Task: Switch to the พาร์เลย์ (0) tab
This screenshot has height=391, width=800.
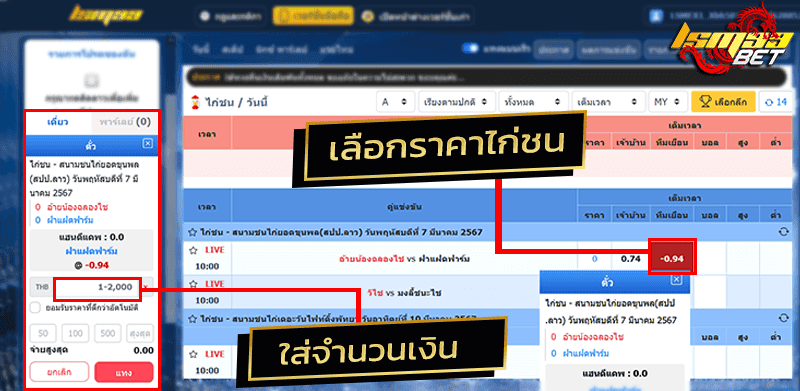Action: click(124, 122)
